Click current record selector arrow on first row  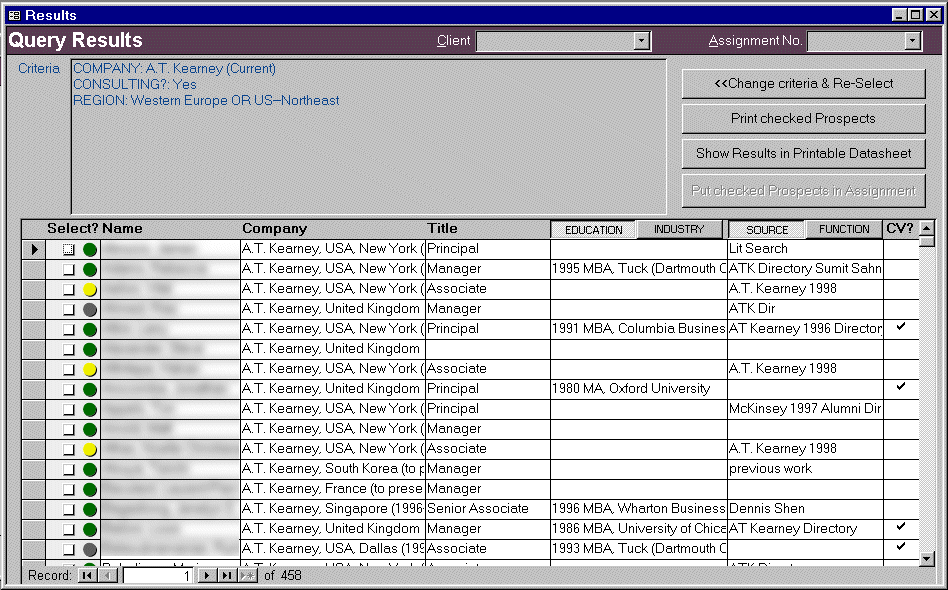[x=34, y=249]
